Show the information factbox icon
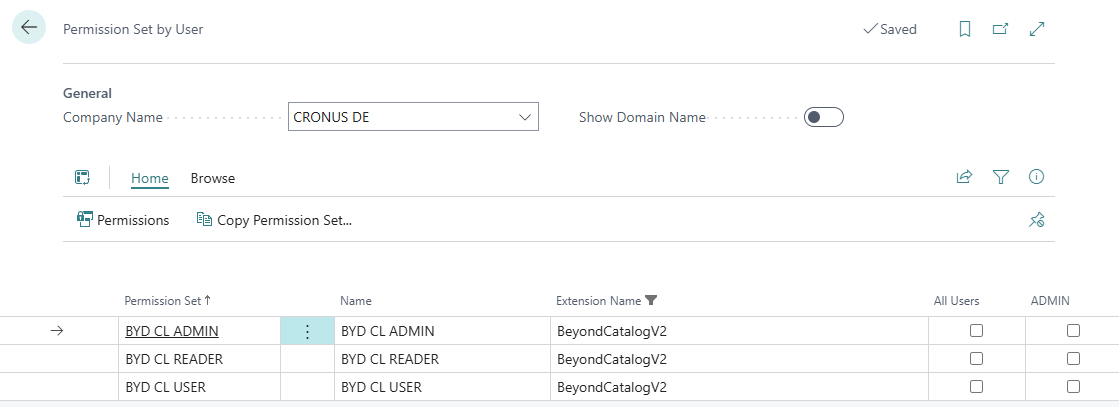The image size is (1119, 407). pyautogui.click(x=1037, y=177)
